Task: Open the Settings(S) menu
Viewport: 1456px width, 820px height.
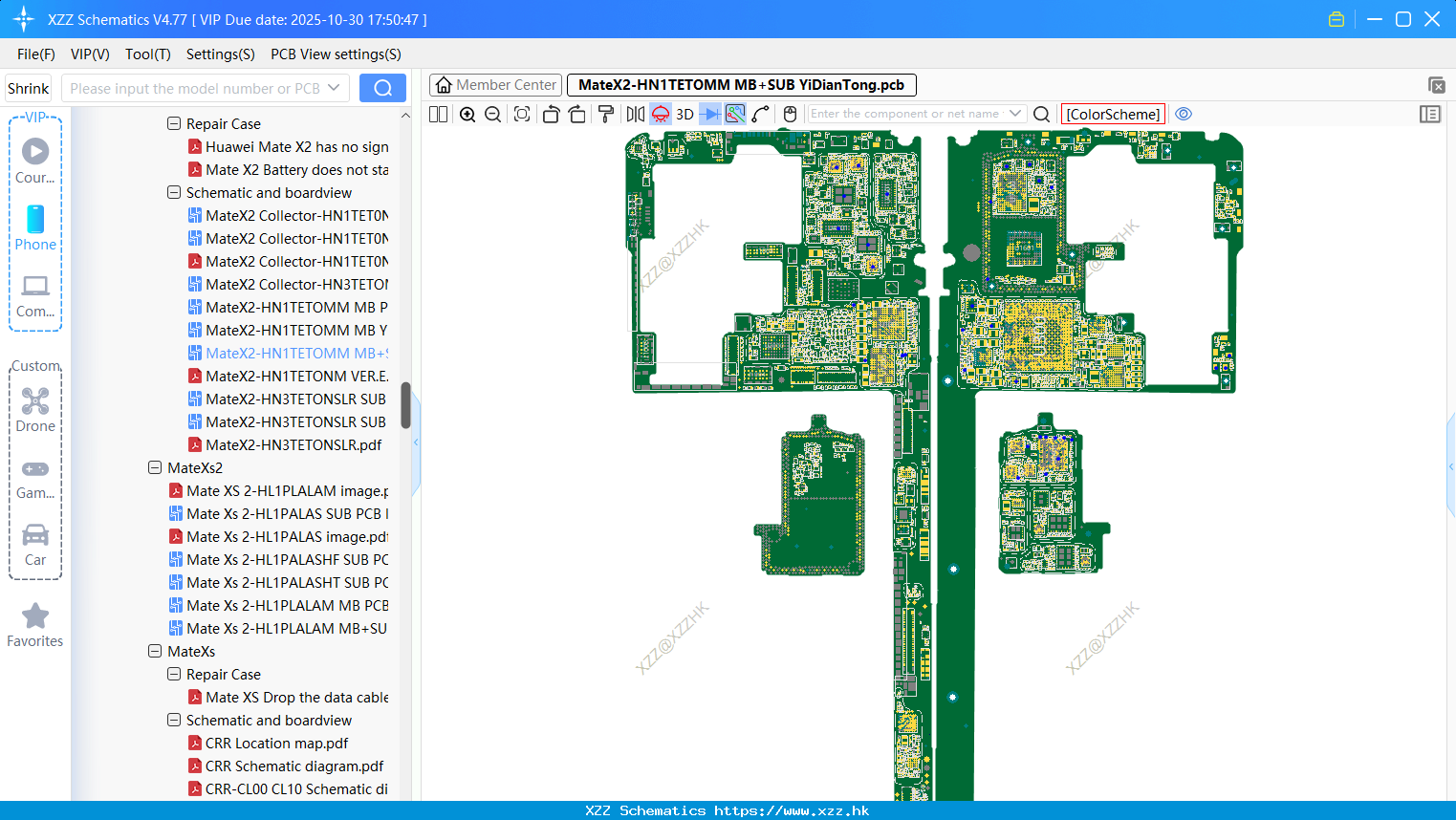Action: pyautogui.click(x=221, y=54)
